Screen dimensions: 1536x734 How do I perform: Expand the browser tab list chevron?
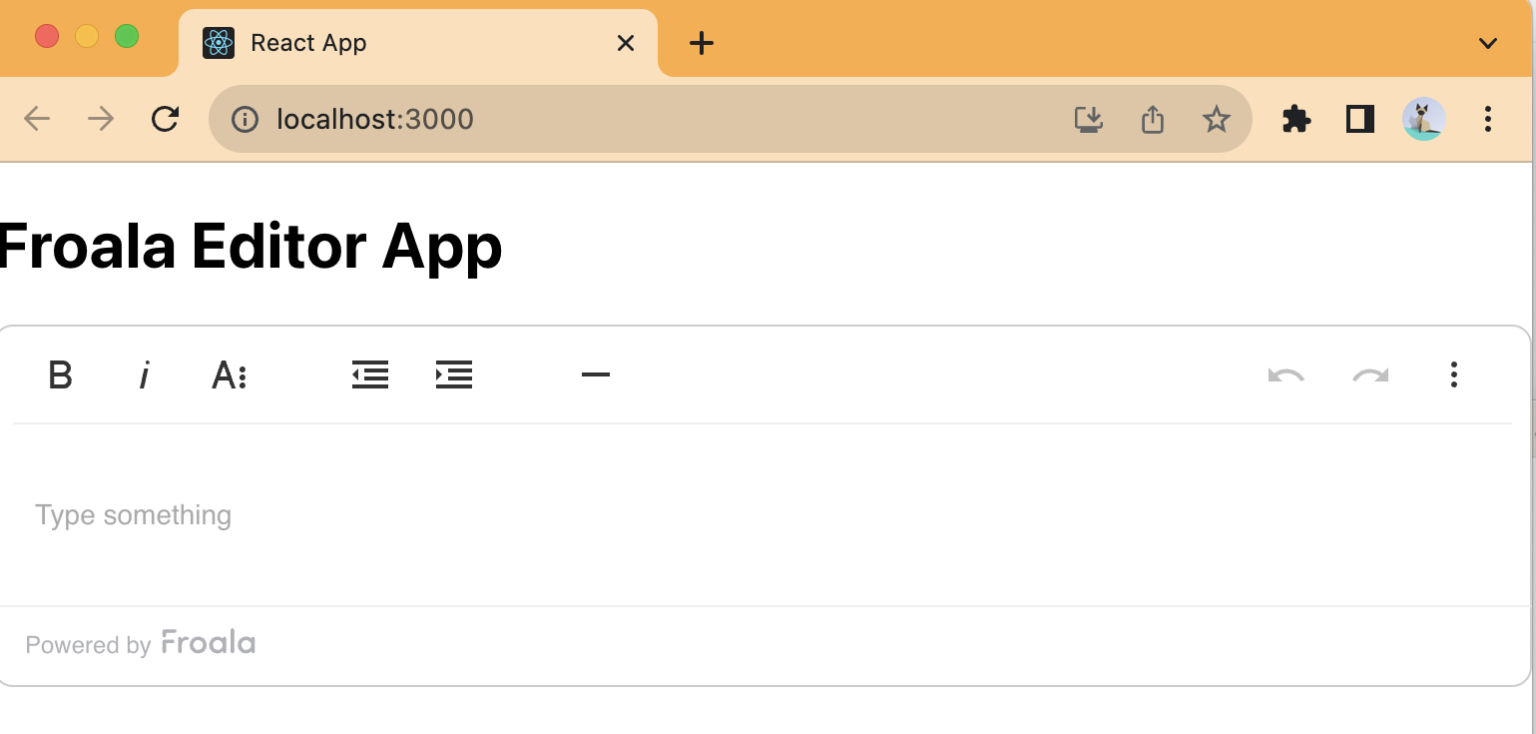pyautogui.click(x=1487, y=42)
